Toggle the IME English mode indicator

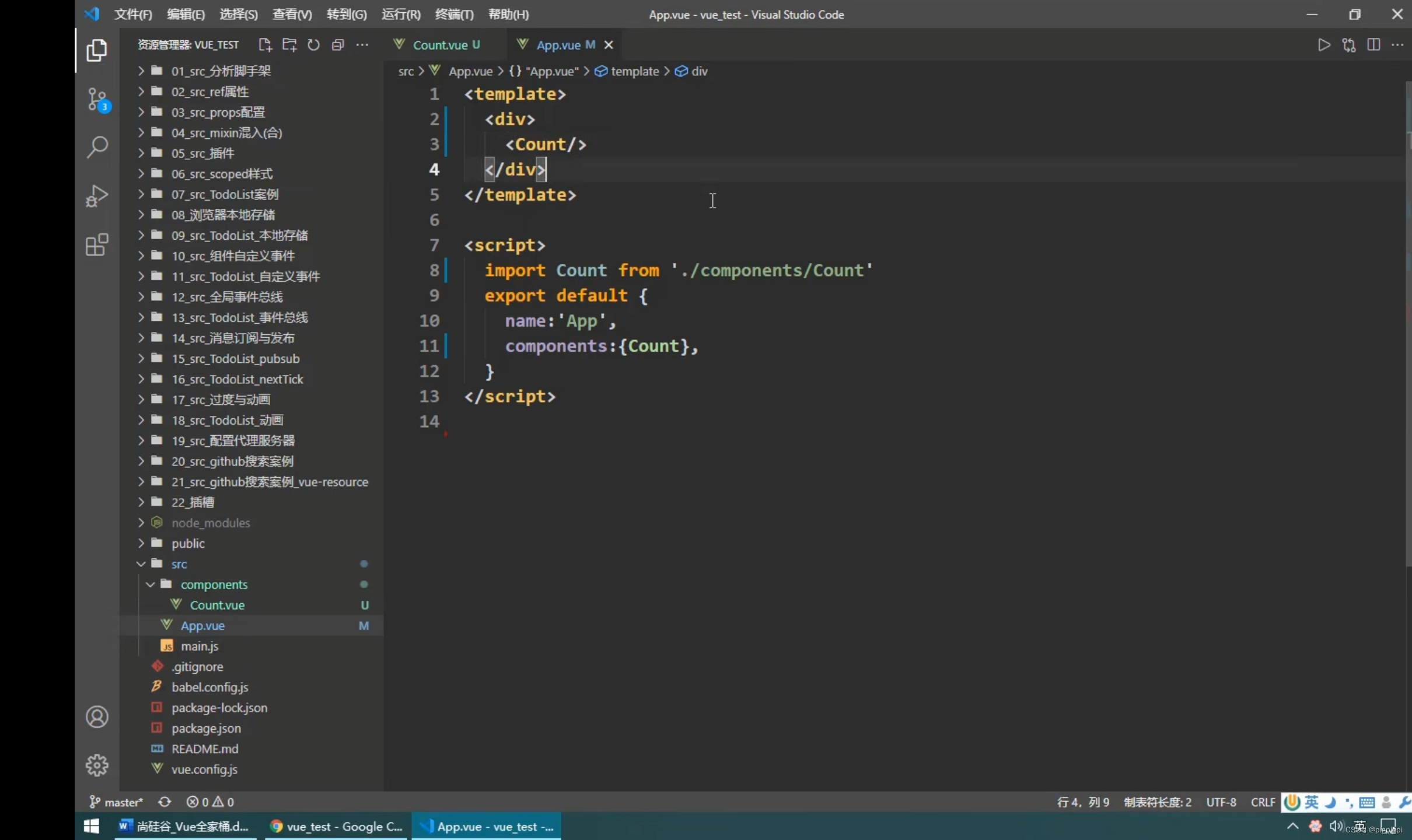pyautogui.click(x=1311, y=802)
